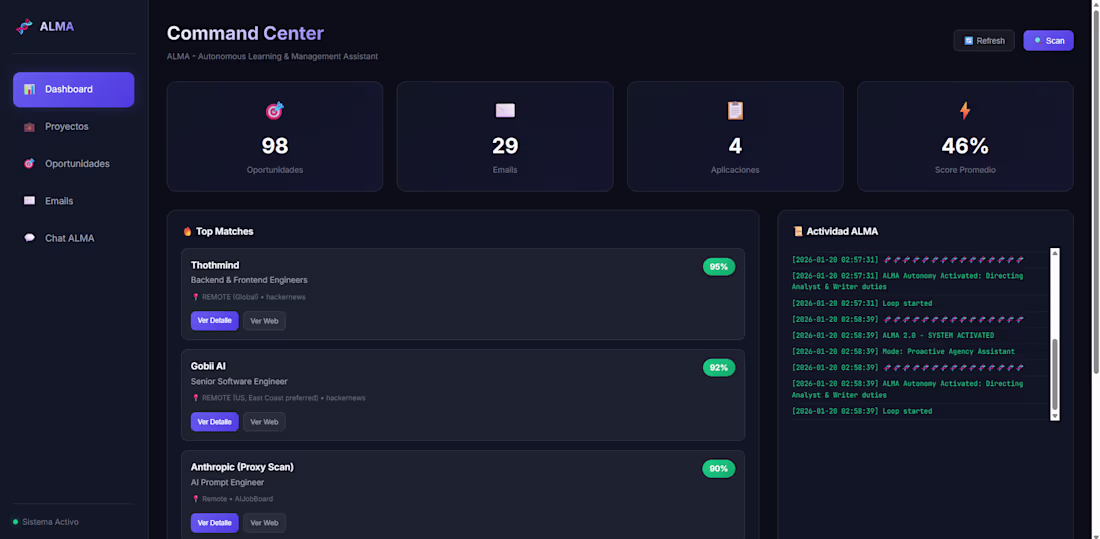Click the Anthropic (Proxy Scan) title
The image size is (1100, 539).
pos(242,467)
